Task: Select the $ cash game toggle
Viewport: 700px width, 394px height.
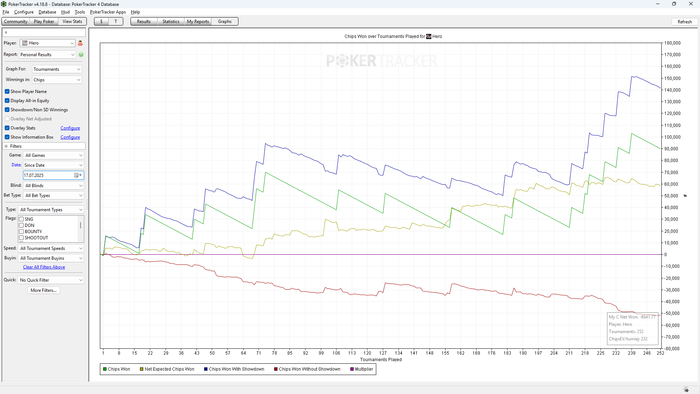Action: [101, 21]
